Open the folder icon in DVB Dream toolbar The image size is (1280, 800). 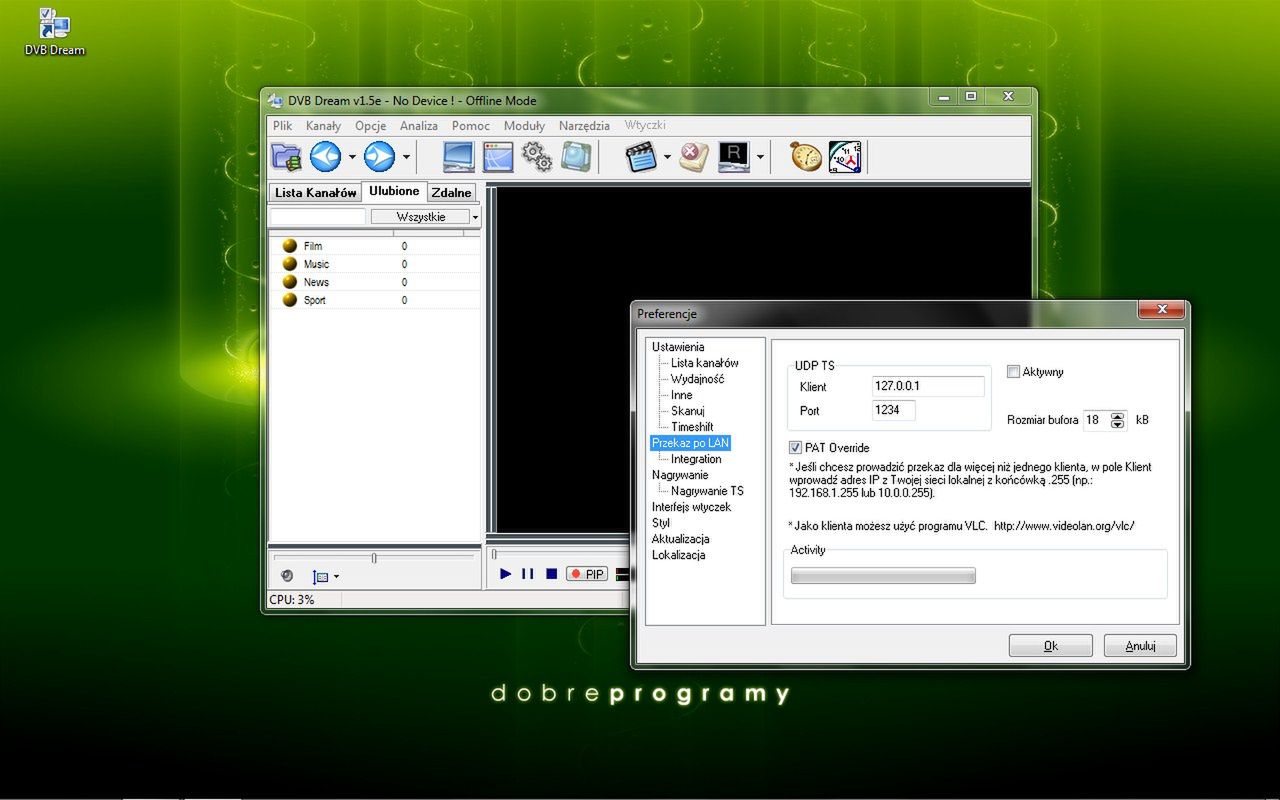(286, 156)
